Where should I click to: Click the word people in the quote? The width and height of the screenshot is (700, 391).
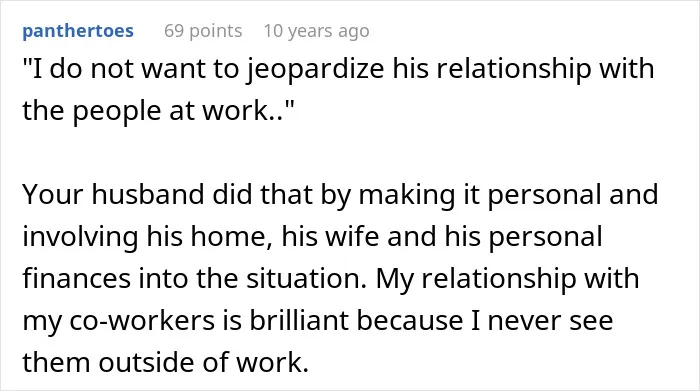pos(117,111)
